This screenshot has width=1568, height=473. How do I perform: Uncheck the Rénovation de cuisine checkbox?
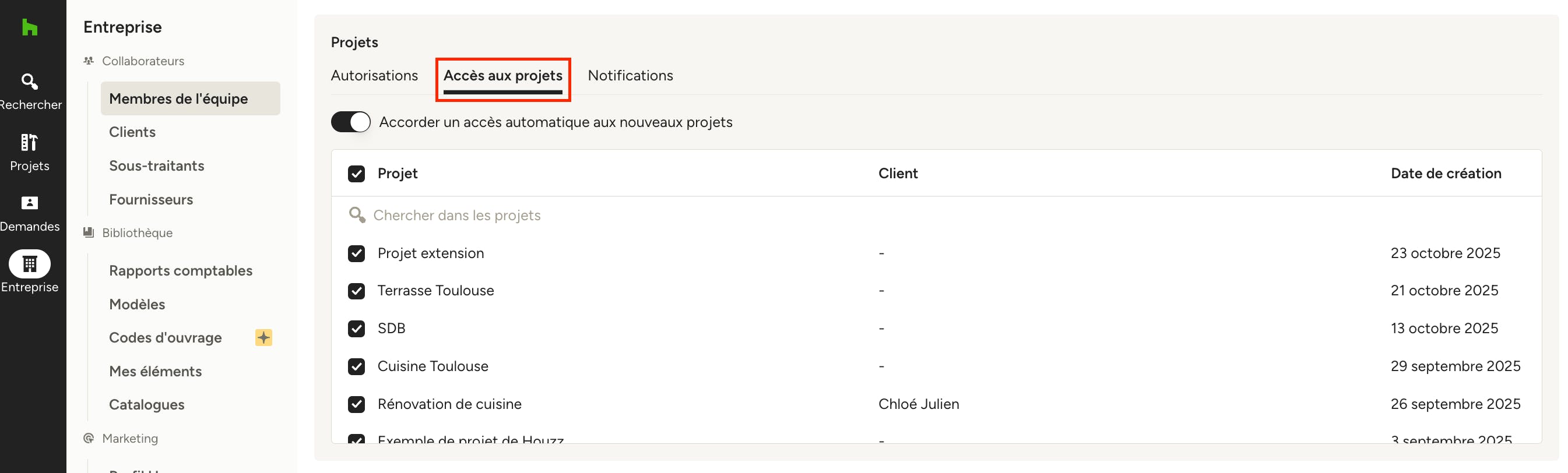pos(357,405)
